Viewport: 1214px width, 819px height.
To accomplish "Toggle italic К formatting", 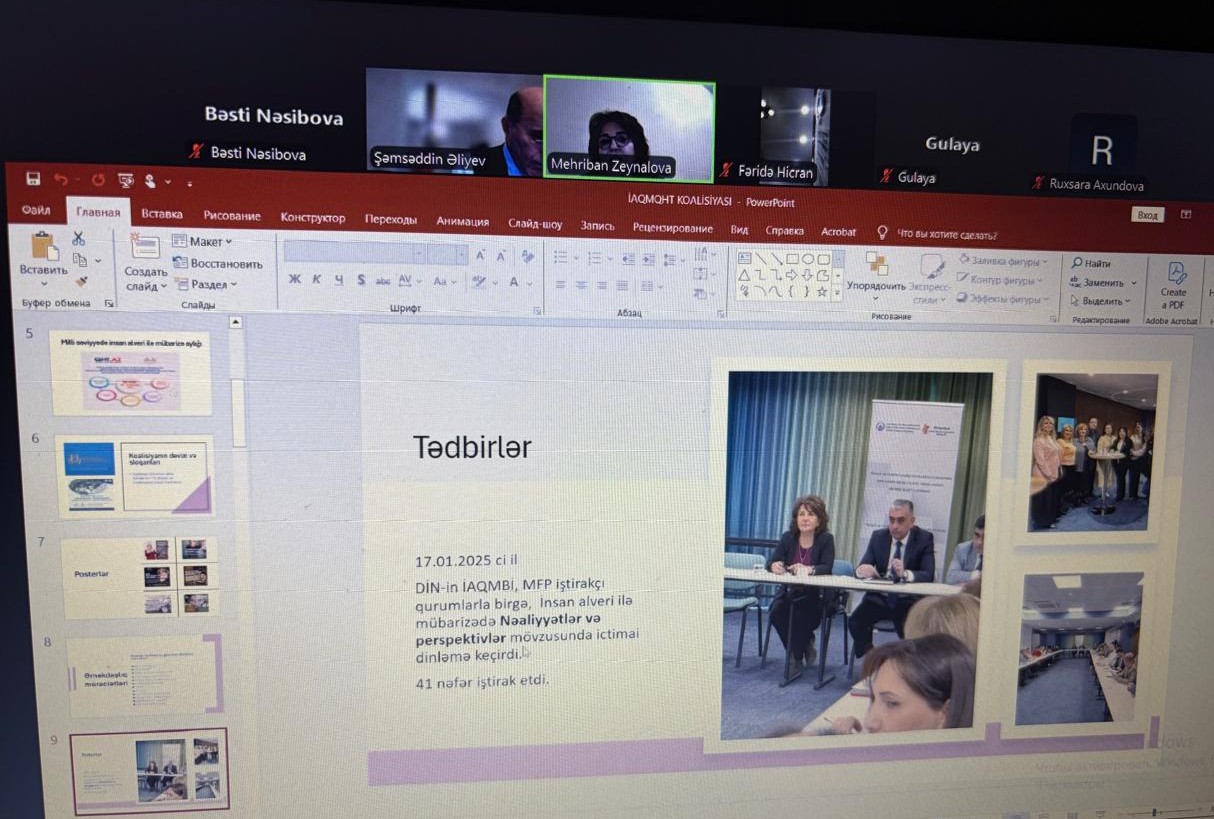I will (x=316, y=280).
